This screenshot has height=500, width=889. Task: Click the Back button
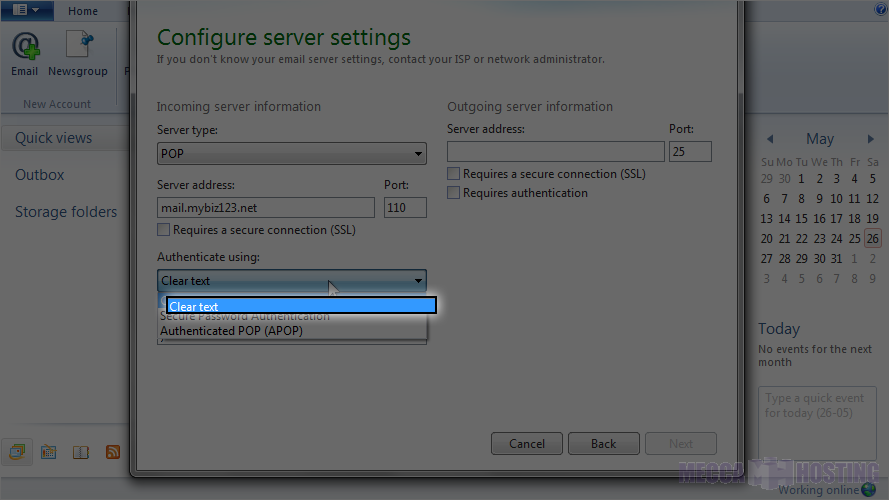(603, 444)
